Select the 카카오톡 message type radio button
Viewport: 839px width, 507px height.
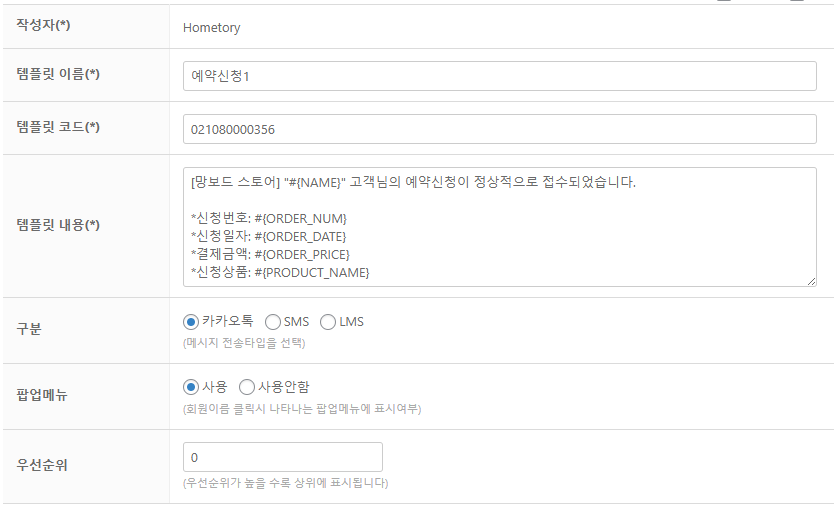tap(191, 322)
